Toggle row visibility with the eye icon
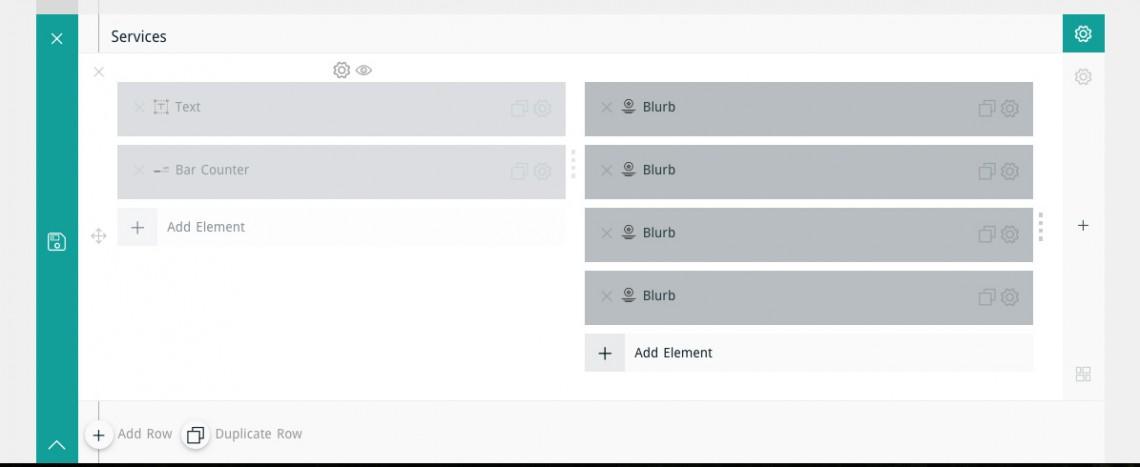Screen dimensions: 1140x467 click(364, 70)
